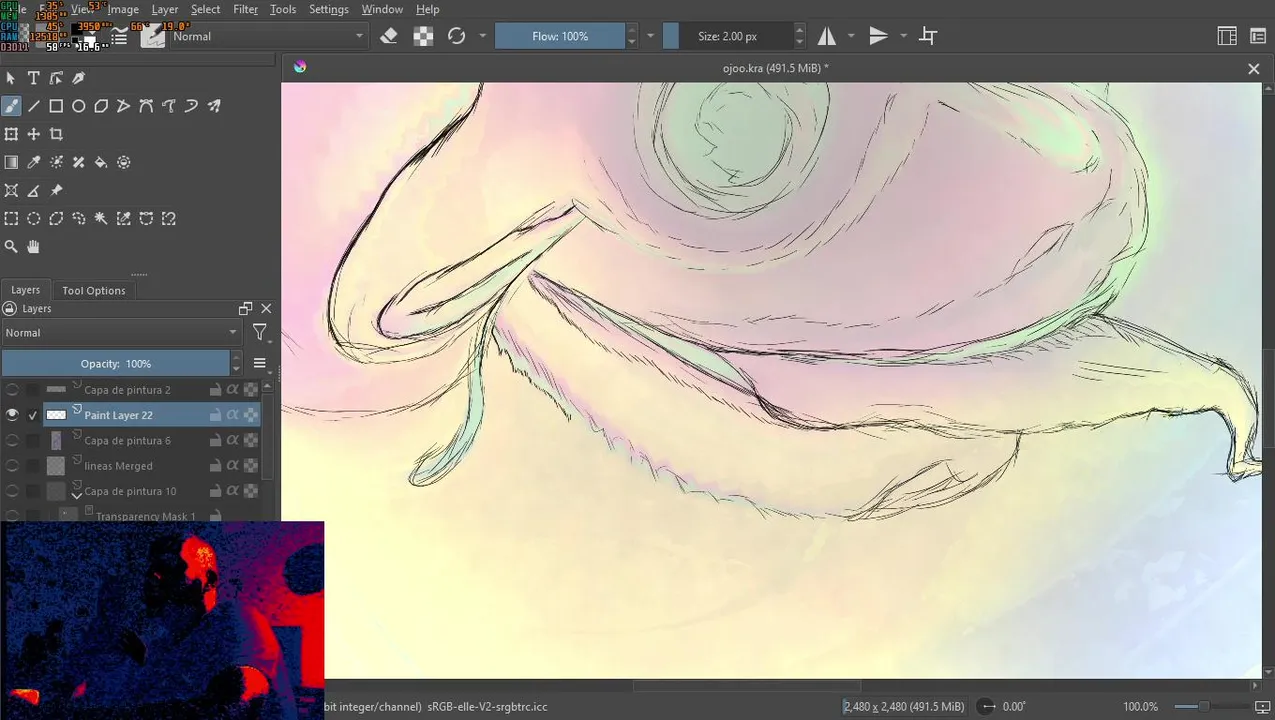Viewport: 1275px width, 720px height.
Task: Open the Select menu
Action: (x=205, y=9)
